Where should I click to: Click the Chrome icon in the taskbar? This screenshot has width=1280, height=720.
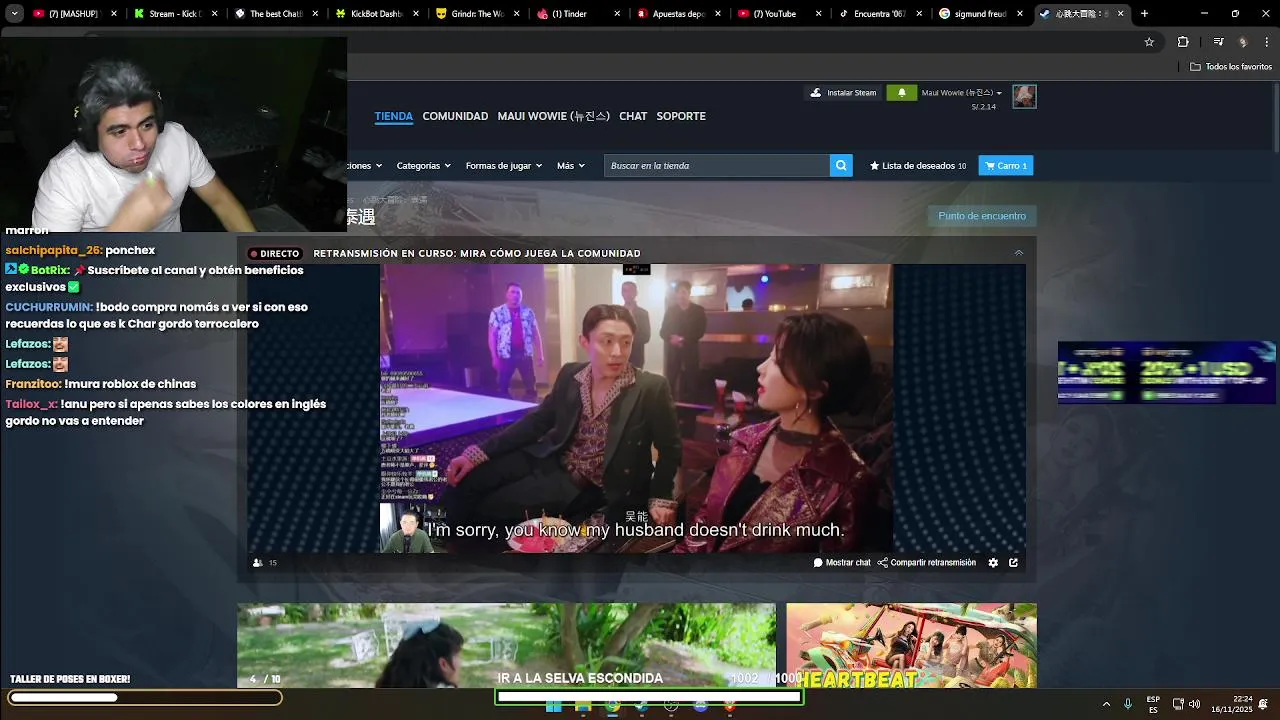tap(612, 706)
